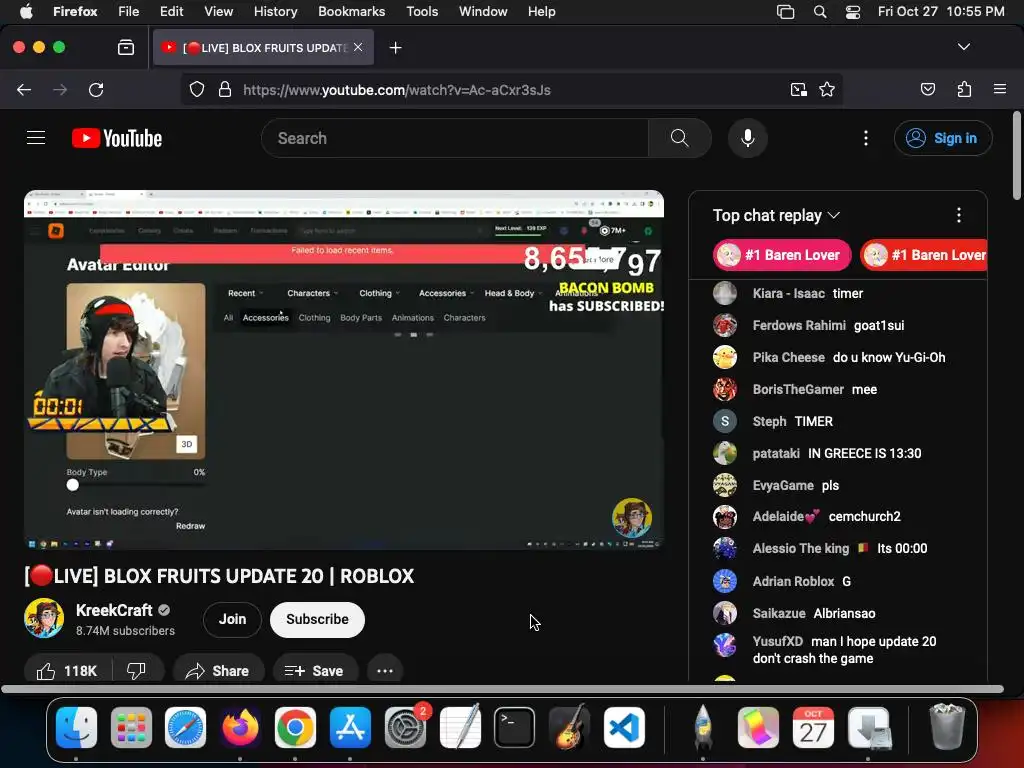The image size is (1024, 768).
Task: Go to YouTube home via logo
Action: pyautogui.click(x=117, y=138)
